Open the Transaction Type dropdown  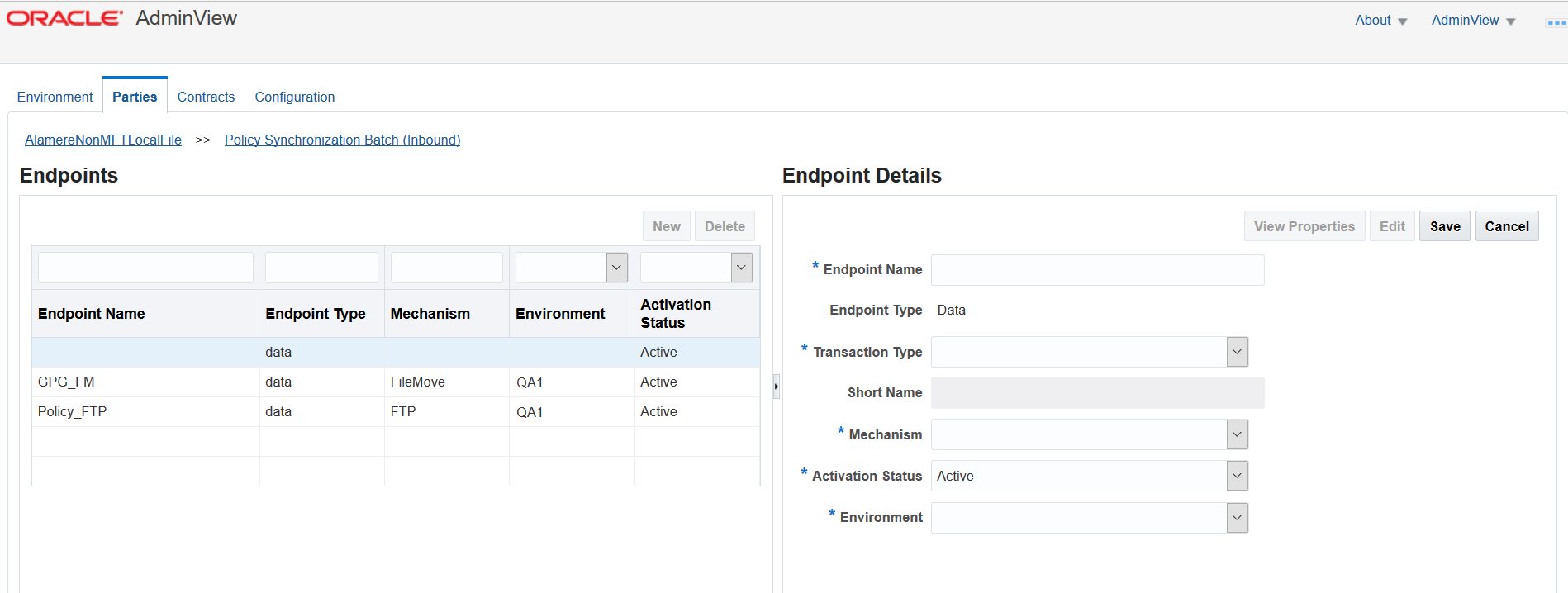coord(1237,352)
